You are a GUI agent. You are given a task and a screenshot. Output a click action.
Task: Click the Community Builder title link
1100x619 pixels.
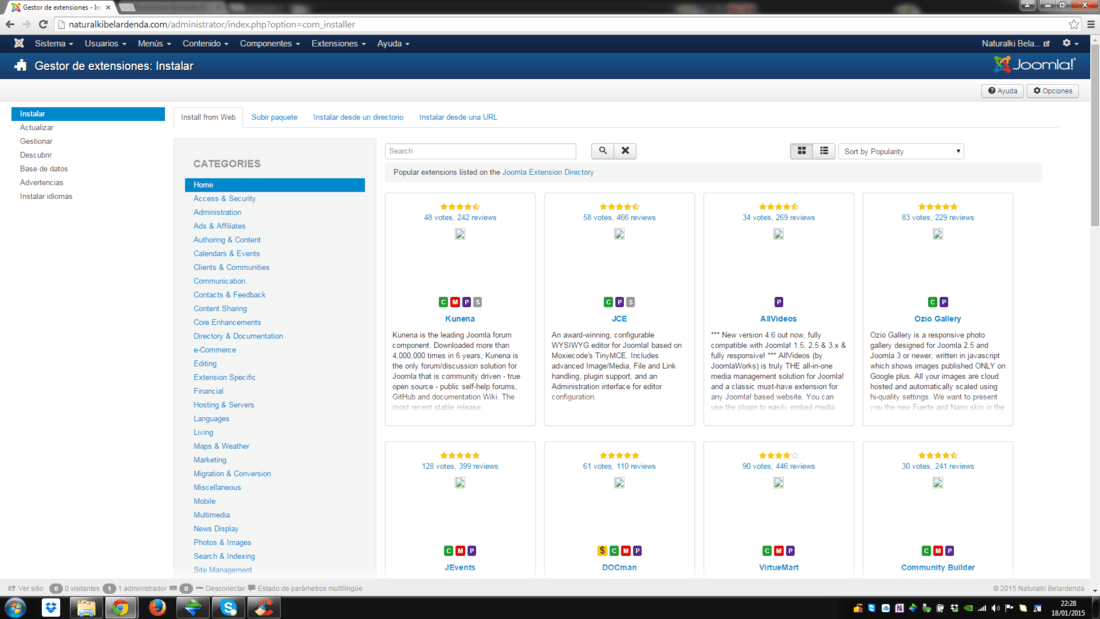coord(938,568)
